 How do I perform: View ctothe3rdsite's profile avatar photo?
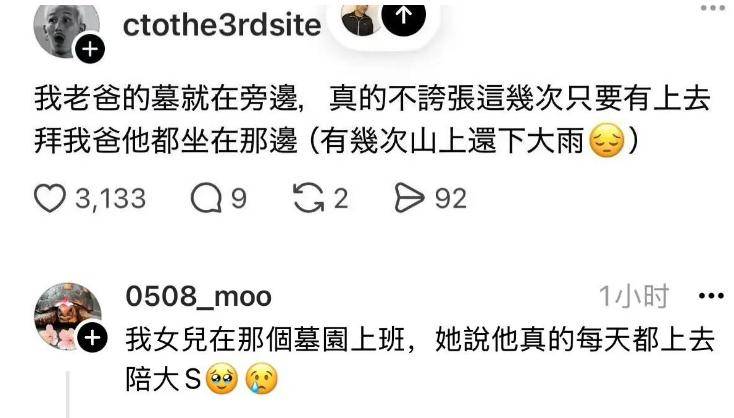pyautogui.click(x=66, y=30)
